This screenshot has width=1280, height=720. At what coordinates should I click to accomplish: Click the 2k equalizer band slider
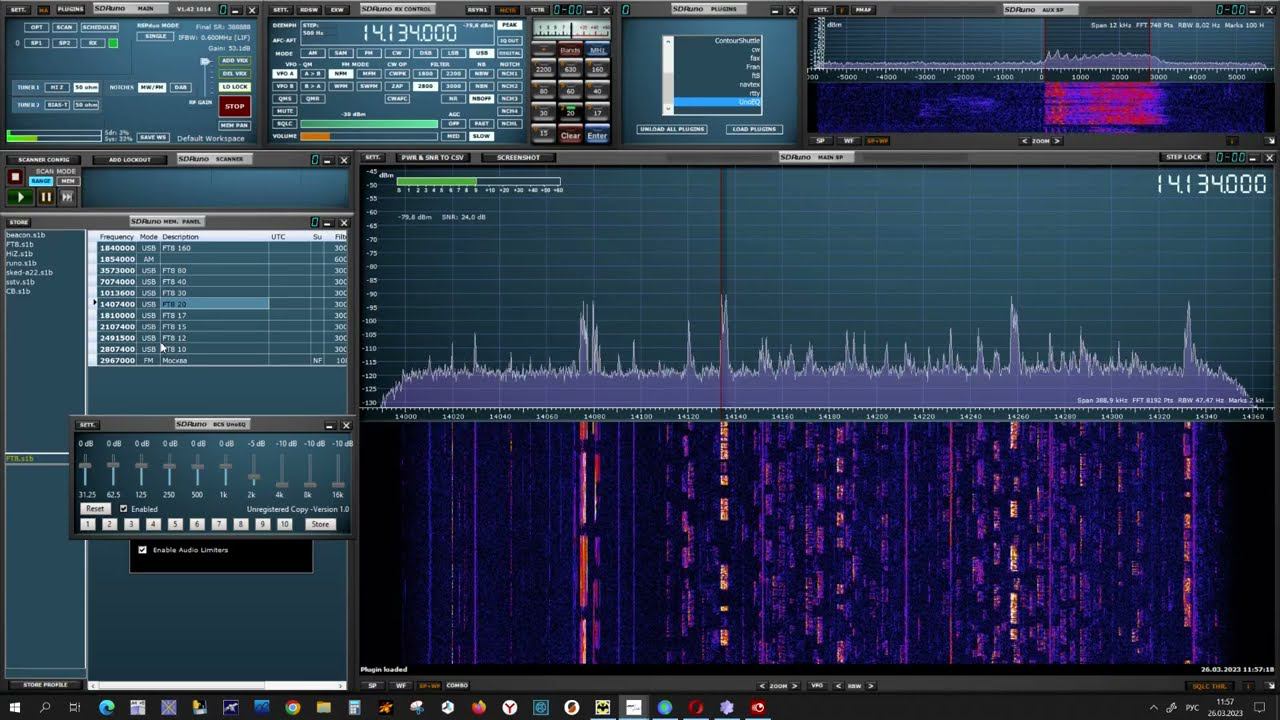pyautogui.click(x=253, y=477)
